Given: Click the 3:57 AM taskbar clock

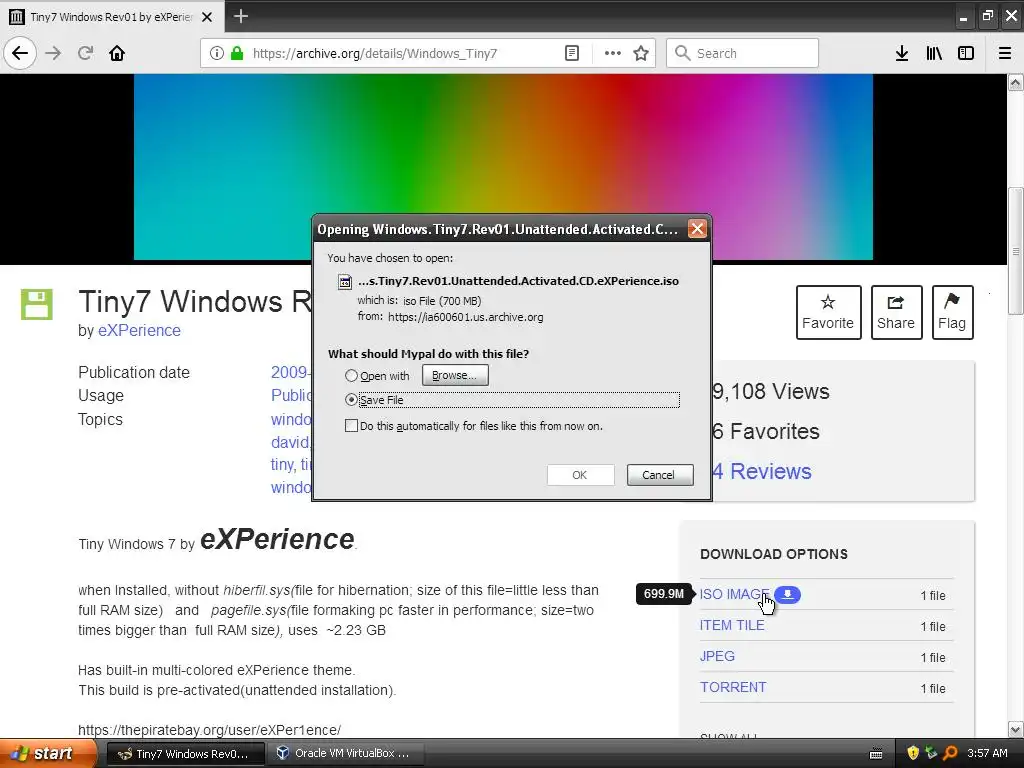Looking at the screenshot, I should tap(987, 753).
